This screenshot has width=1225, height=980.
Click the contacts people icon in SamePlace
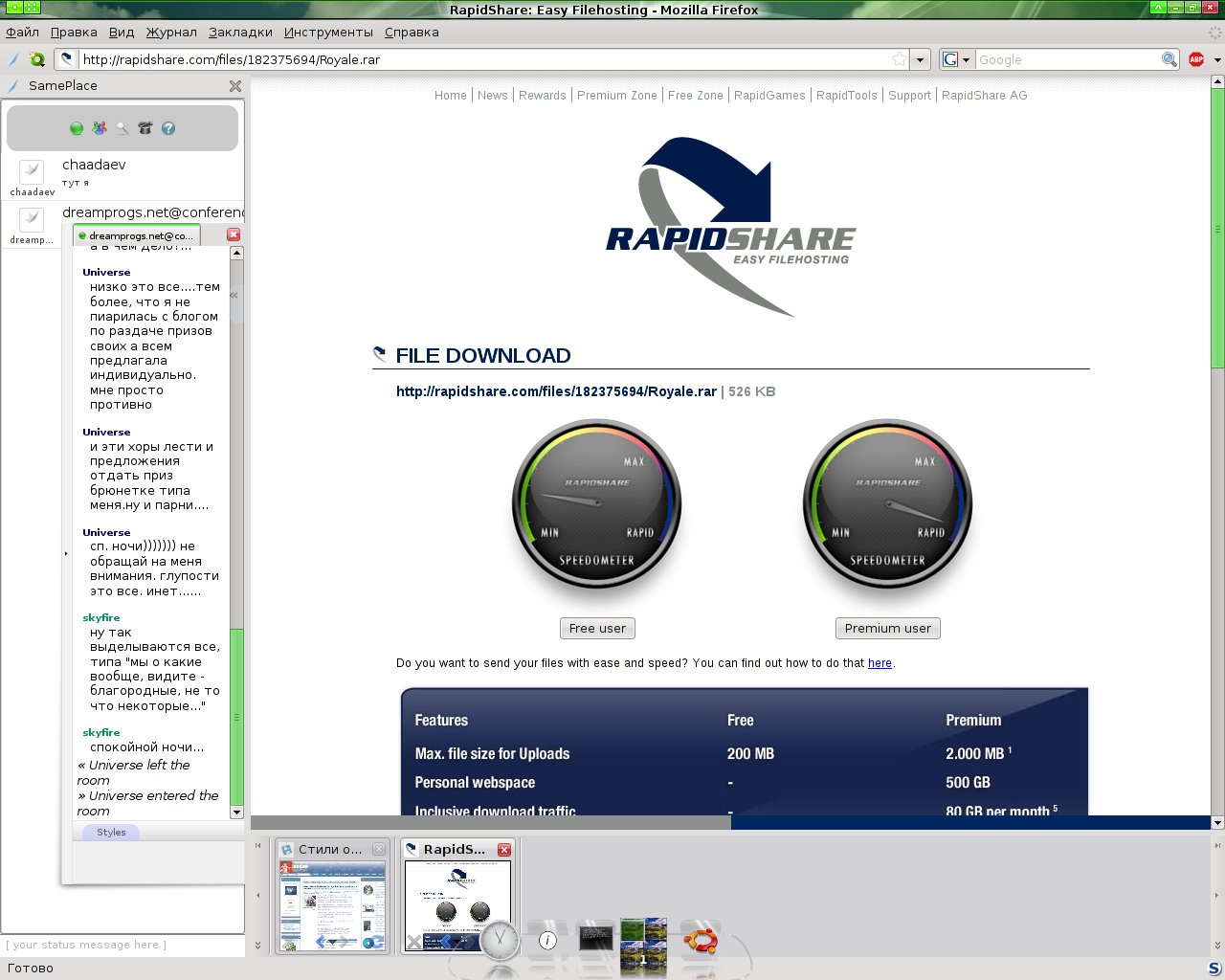click(x=100, y=128)
